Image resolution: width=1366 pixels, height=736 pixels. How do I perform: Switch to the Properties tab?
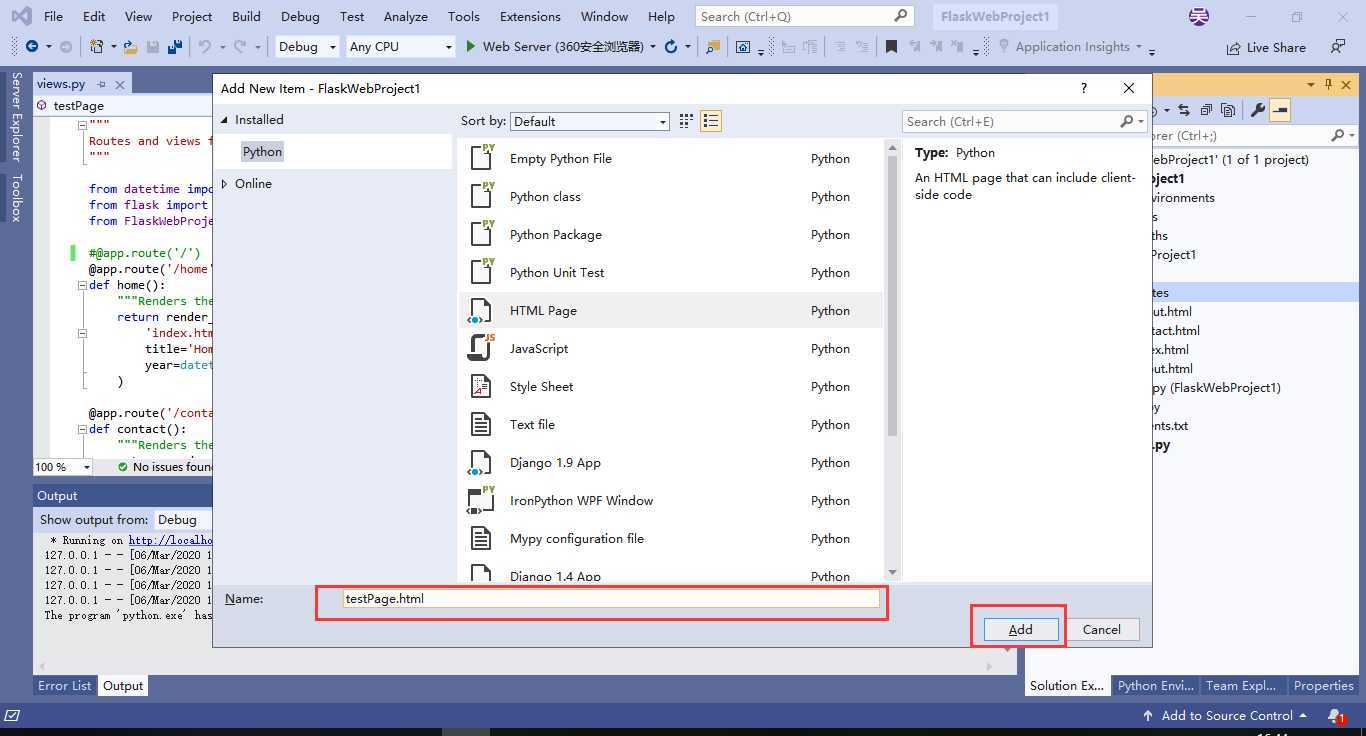[1323, 686]
